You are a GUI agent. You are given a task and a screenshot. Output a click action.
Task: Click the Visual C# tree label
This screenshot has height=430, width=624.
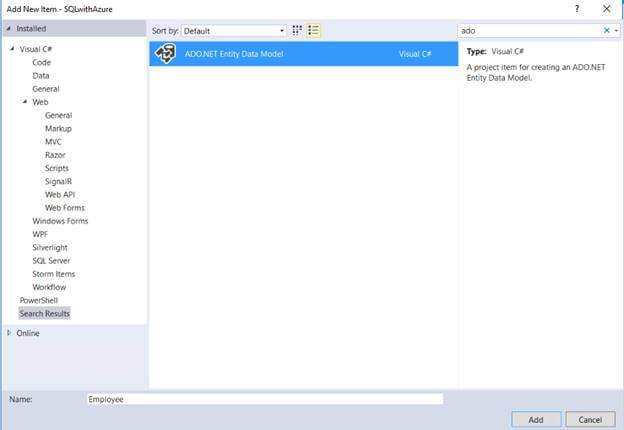click(36, 49)
